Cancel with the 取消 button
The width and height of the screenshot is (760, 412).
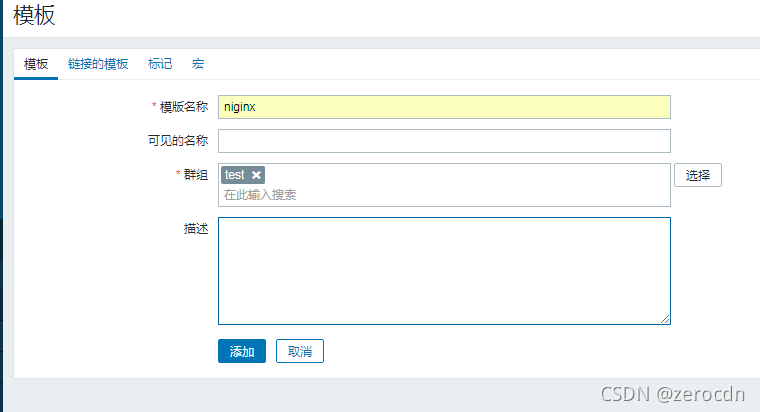point(300,351)
